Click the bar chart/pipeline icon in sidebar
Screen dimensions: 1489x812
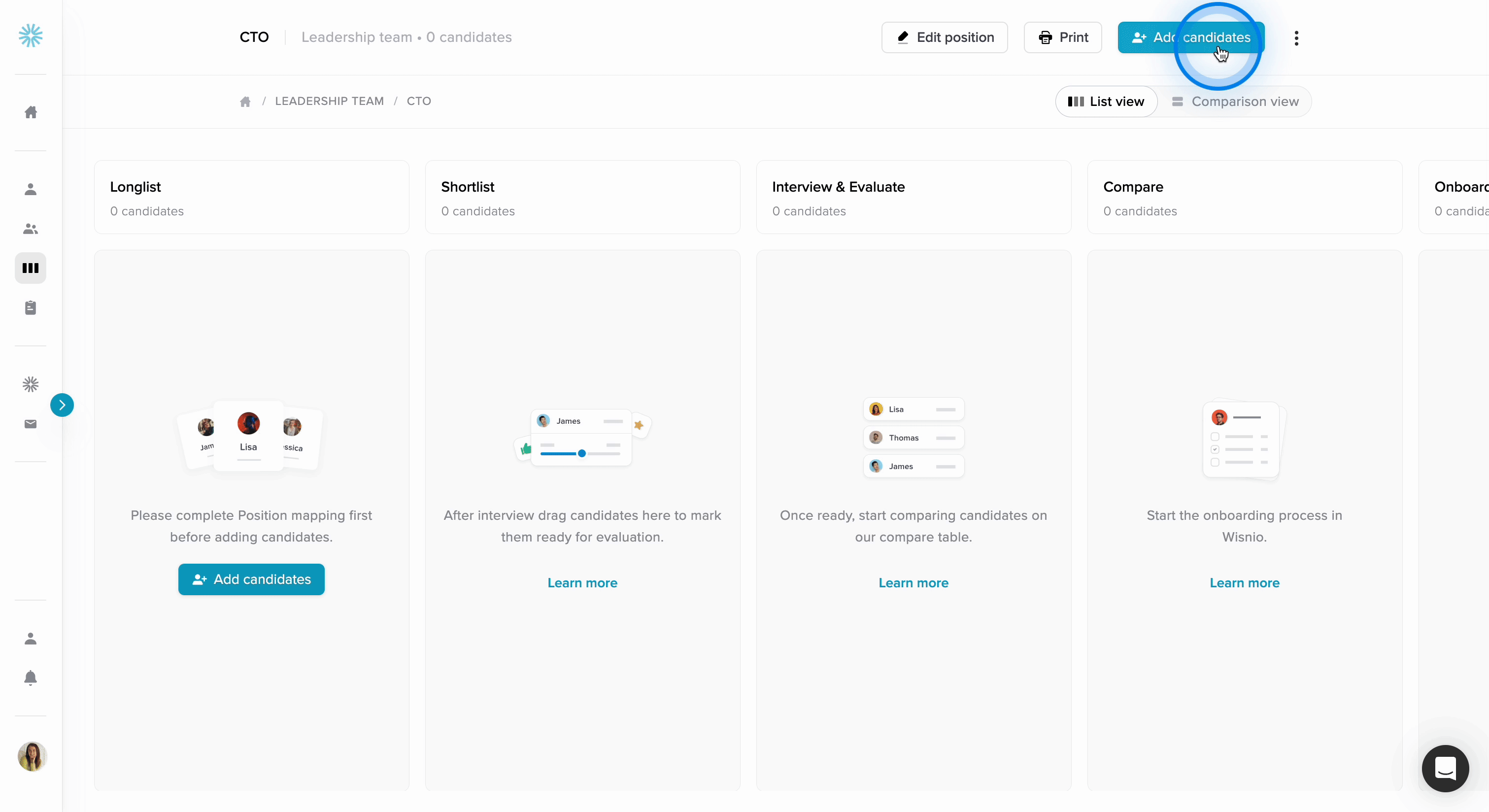[x=30, y=267]
